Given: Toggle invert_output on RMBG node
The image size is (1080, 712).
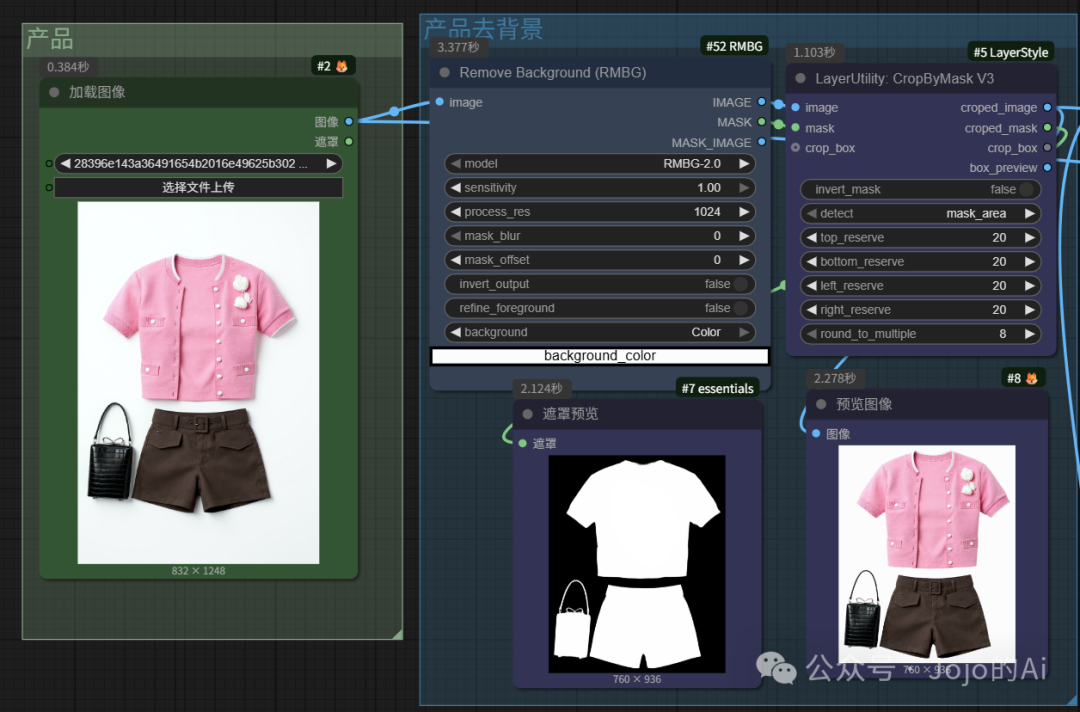Looking at the screenshot, I should (741, 284).
